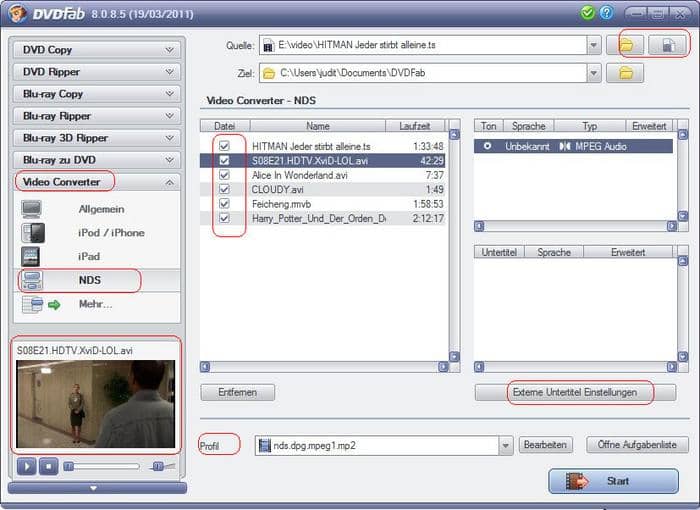Select the iPad device icon
700x510 pixels.
pos(31,256)
